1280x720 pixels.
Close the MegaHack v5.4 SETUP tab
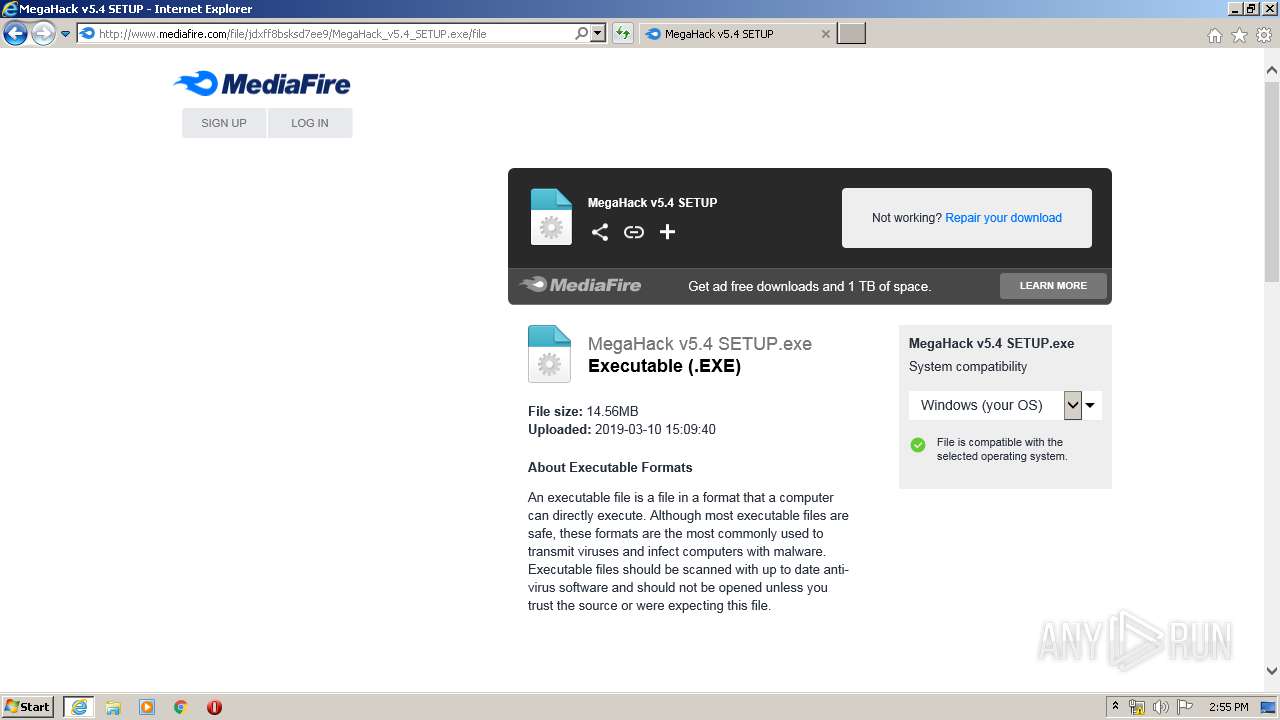pos(825,34)
